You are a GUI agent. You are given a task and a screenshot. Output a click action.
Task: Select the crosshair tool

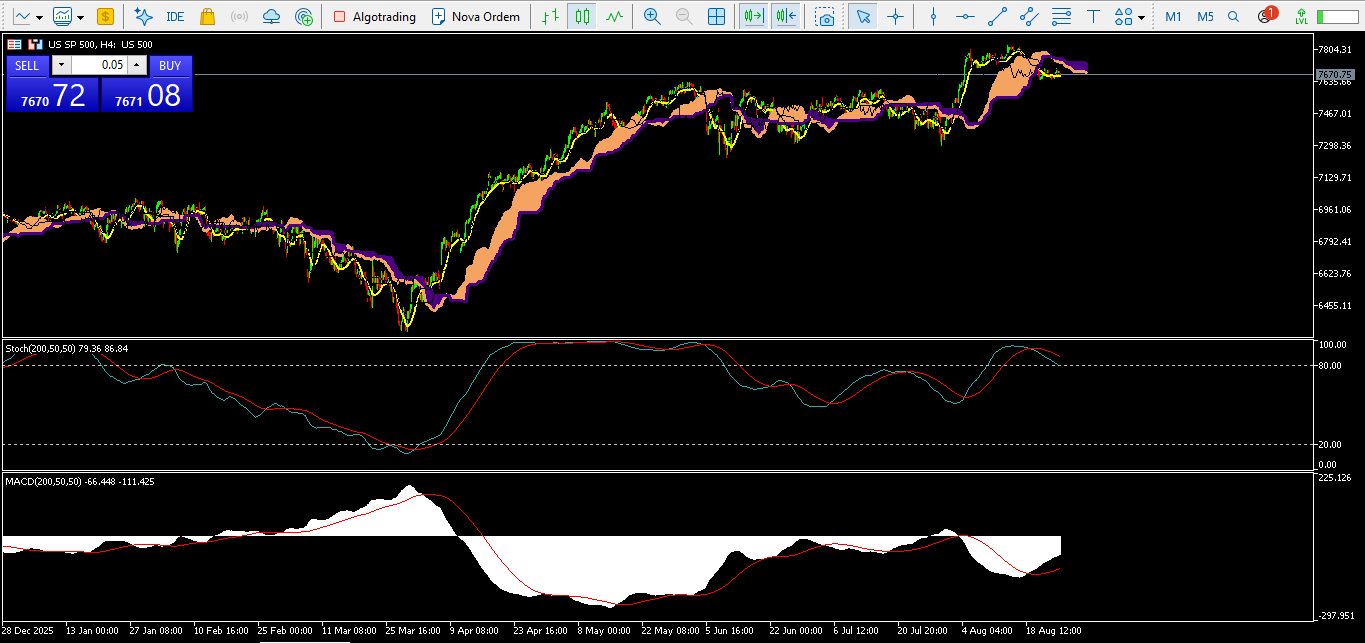tap(895, 16)
